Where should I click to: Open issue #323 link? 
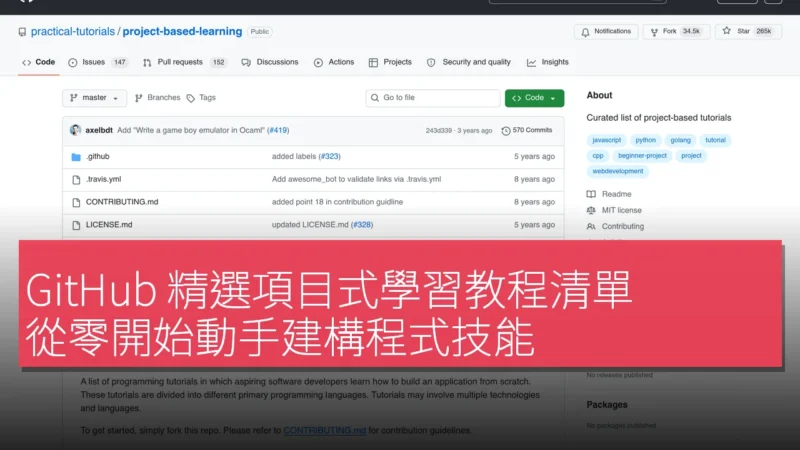click(330, 157)
